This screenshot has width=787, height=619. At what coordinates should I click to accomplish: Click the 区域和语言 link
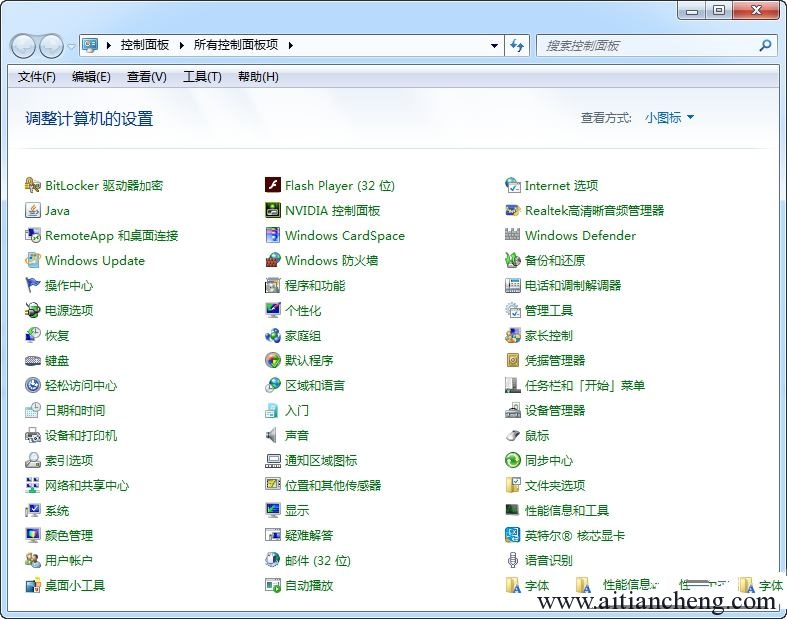315,386
